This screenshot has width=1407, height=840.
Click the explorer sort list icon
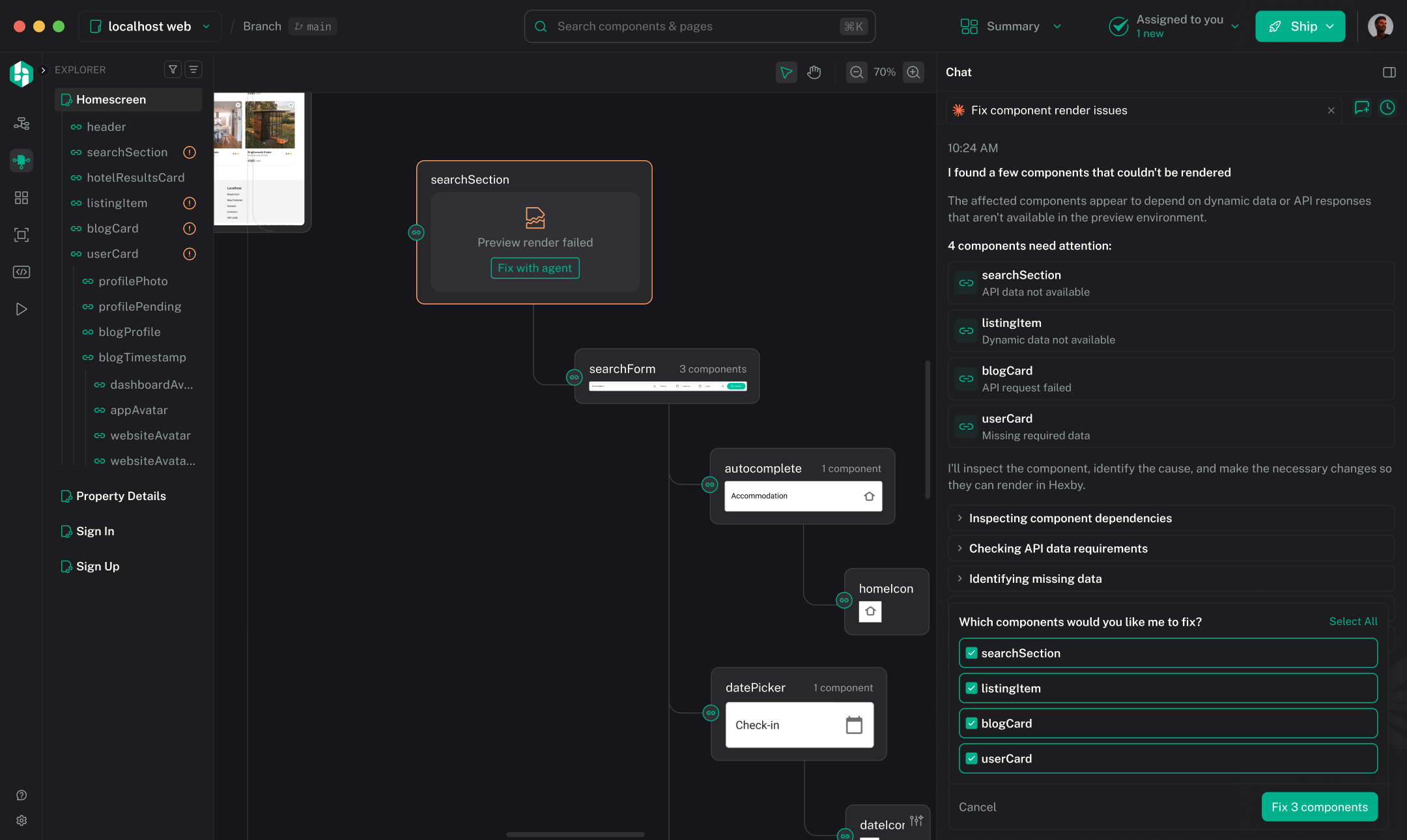[x=193, y=69]
